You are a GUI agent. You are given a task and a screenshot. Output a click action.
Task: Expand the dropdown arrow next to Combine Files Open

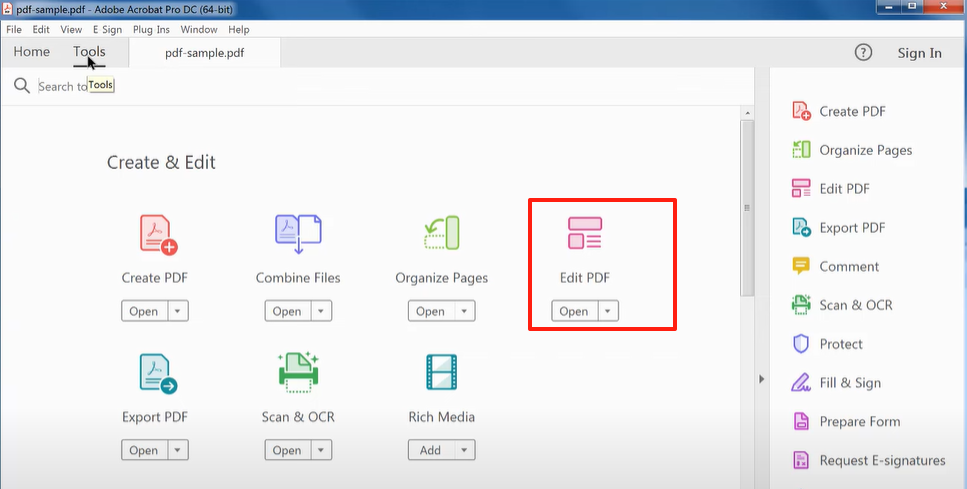pos(321,311)
